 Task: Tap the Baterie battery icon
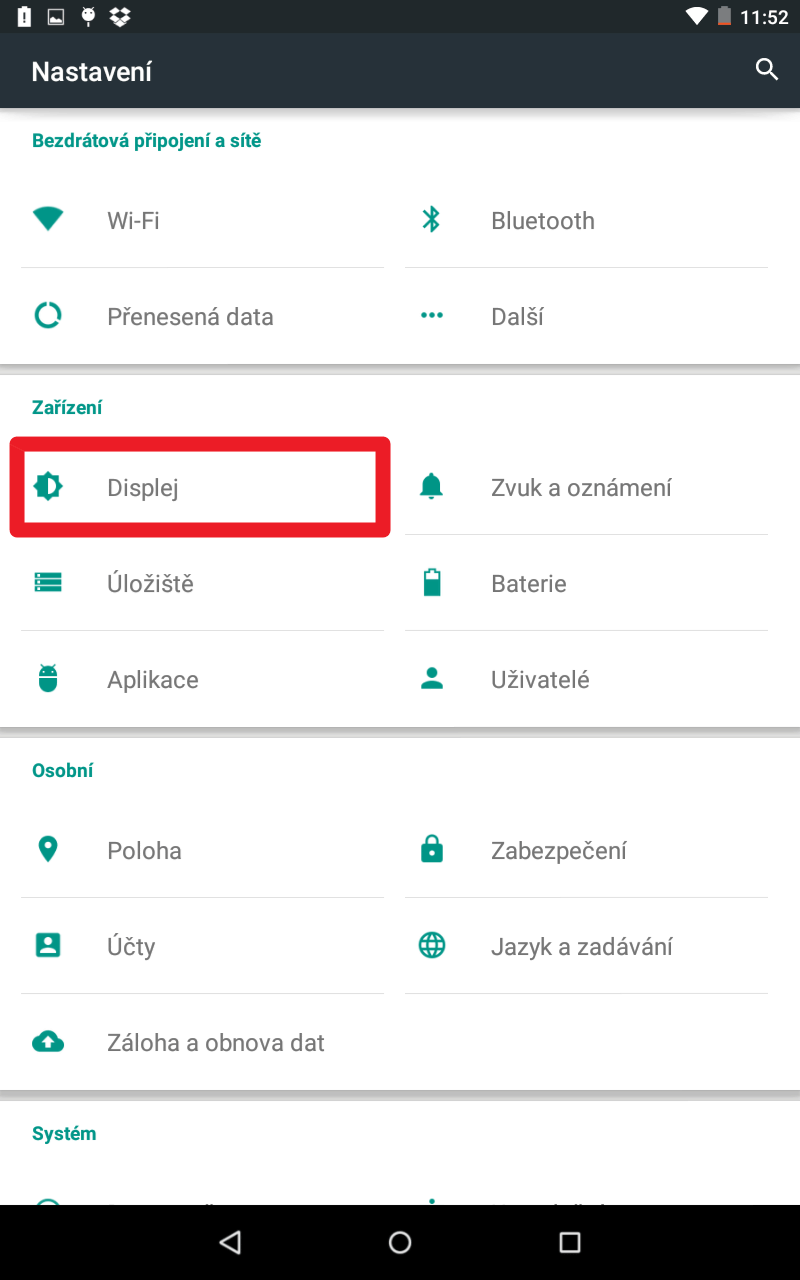431,582
